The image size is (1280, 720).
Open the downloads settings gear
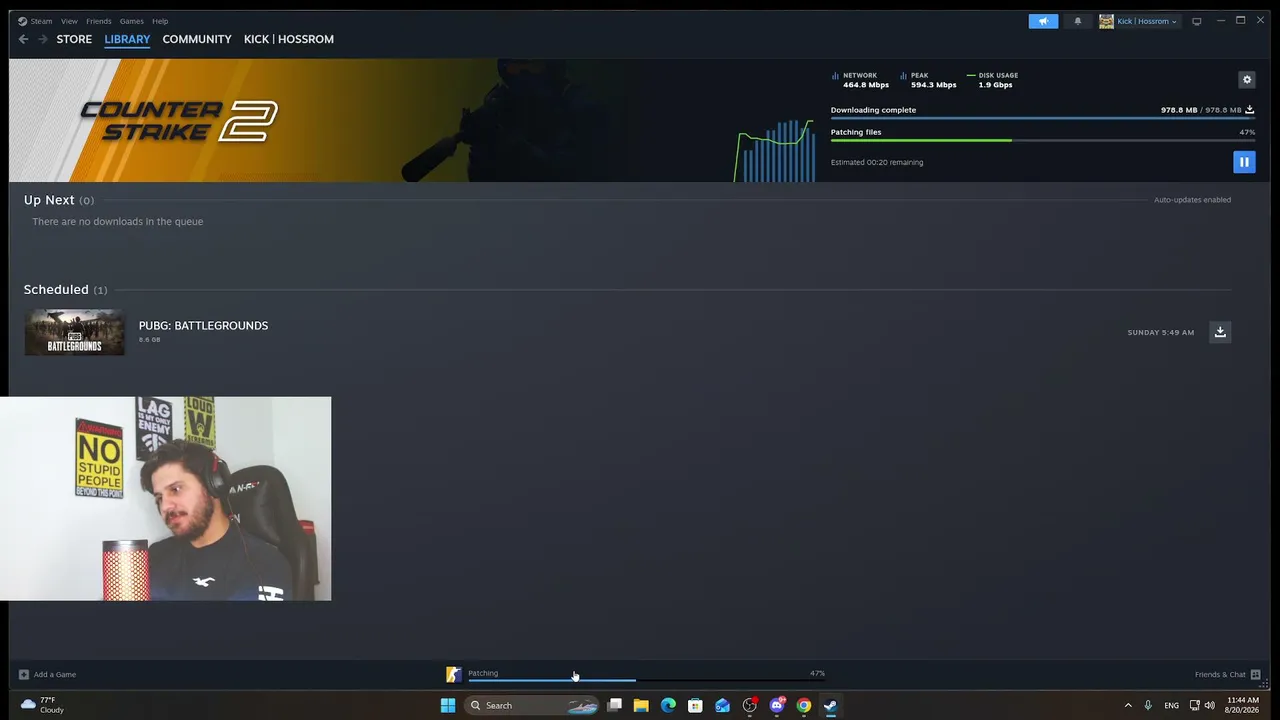pos(1247,80)
